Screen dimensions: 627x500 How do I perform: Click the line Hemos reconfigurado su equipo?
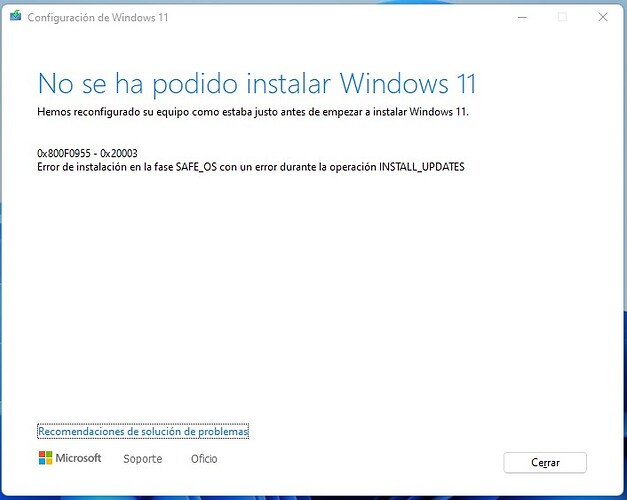[253, 112]
